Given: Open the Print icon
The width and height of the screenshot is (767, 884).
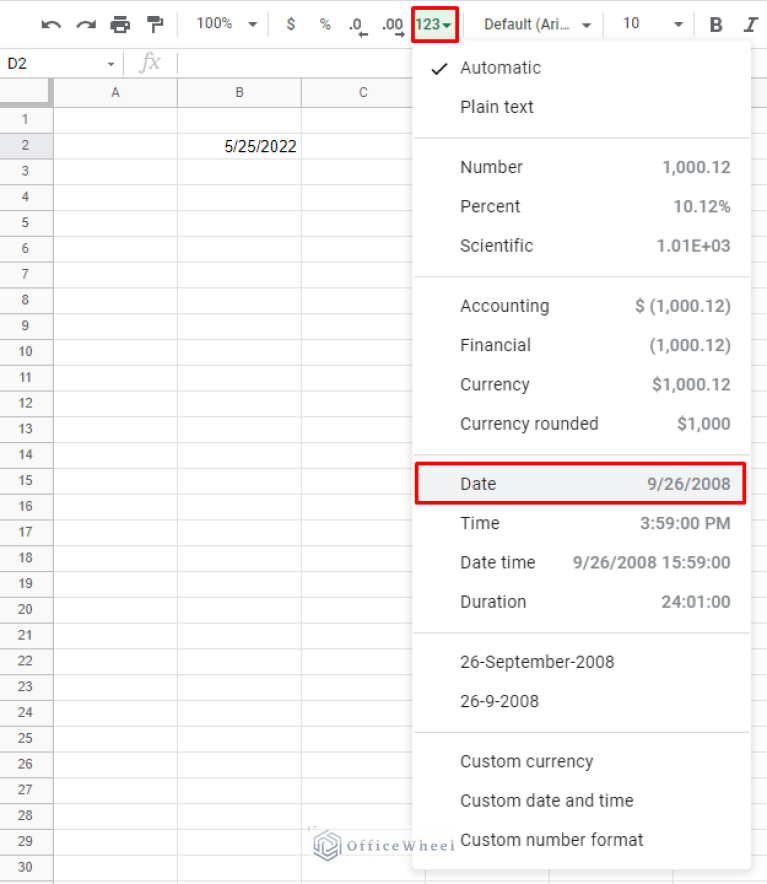Looking at the screenshot, I should 120,23.
